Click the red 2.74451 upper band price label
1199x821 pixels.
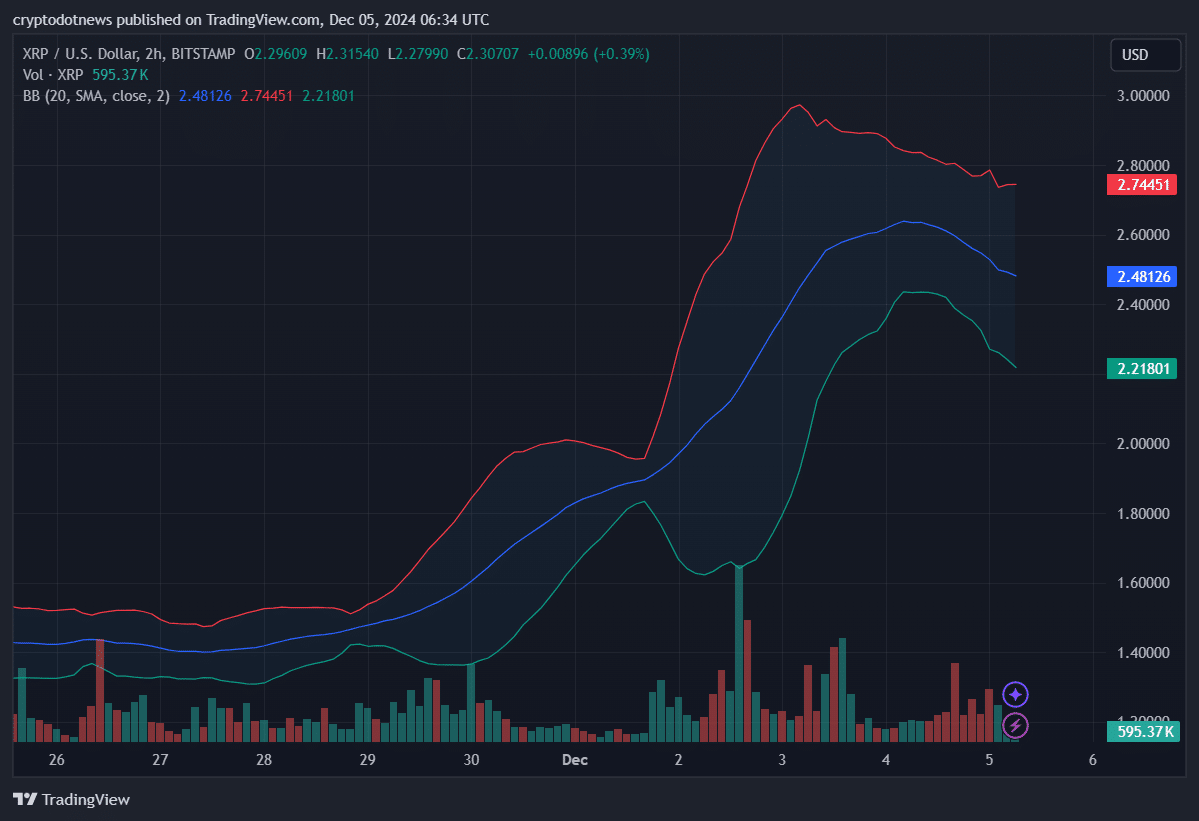pos(1142,185)
